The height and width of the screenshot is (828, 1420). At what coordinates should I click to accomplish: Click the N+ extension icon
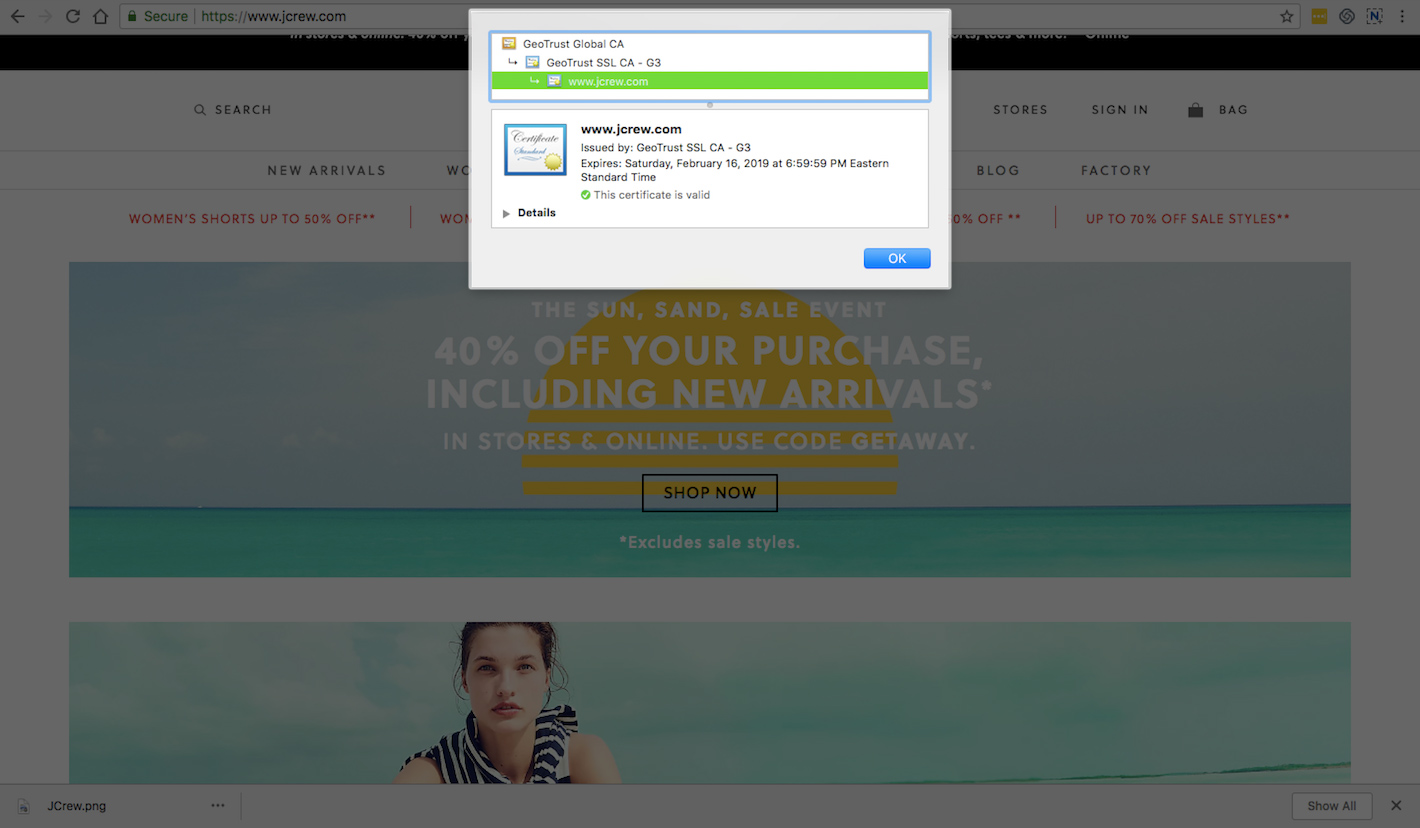click(x=1375, y=16)
